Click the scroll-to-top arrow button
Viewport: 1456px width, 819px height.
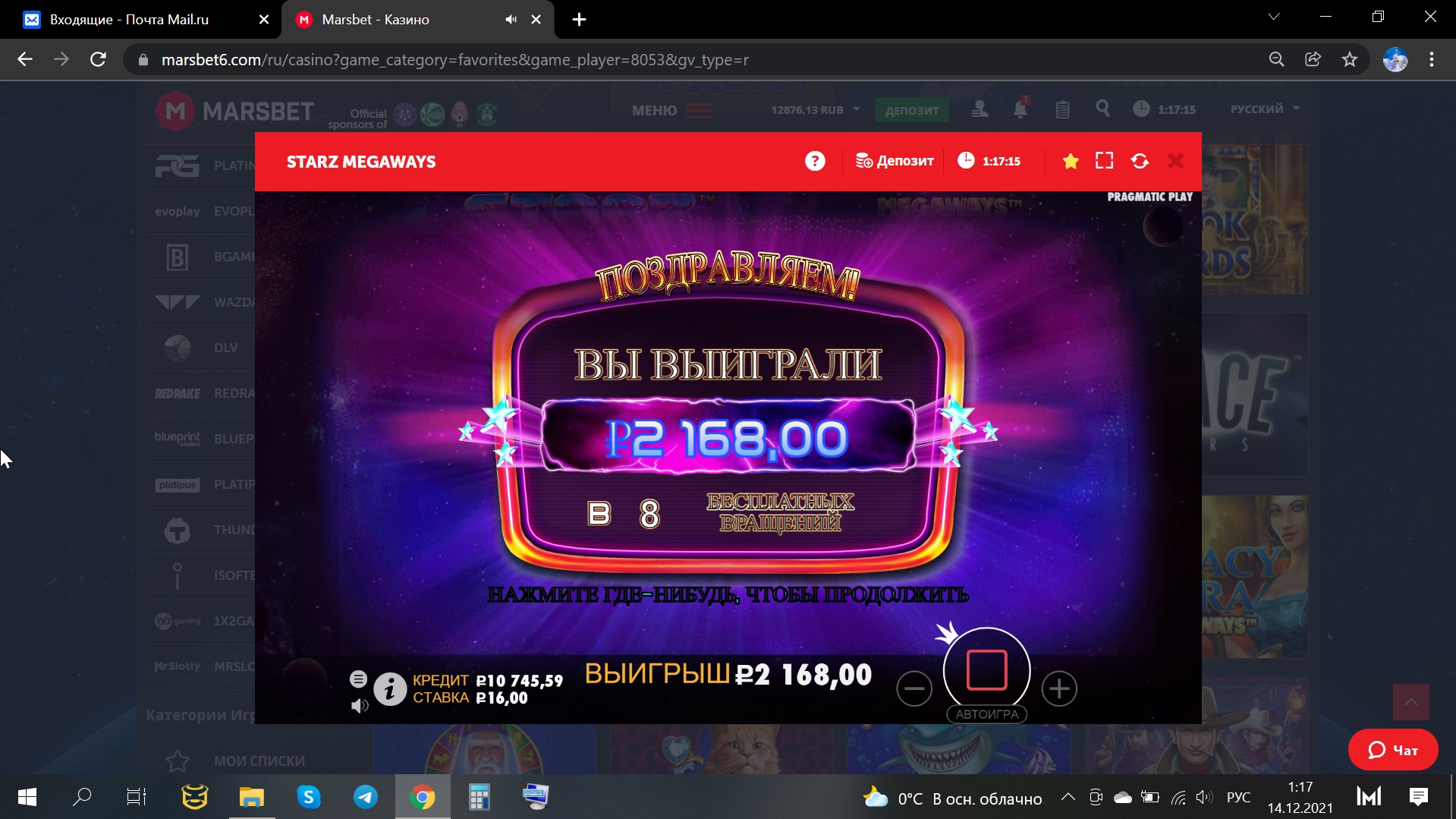[1410, 702]
